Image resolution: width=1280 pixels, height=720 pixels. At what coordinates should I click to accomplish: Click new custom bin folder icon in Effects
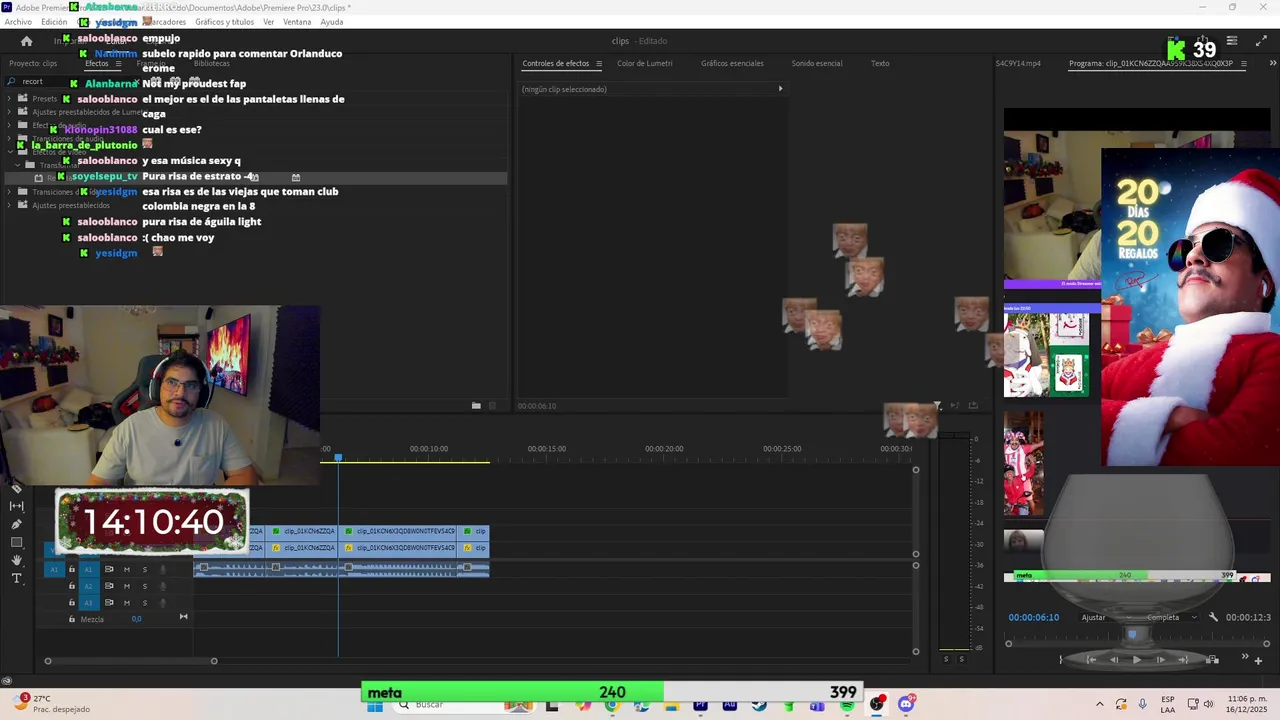click(x=476, y=405)
